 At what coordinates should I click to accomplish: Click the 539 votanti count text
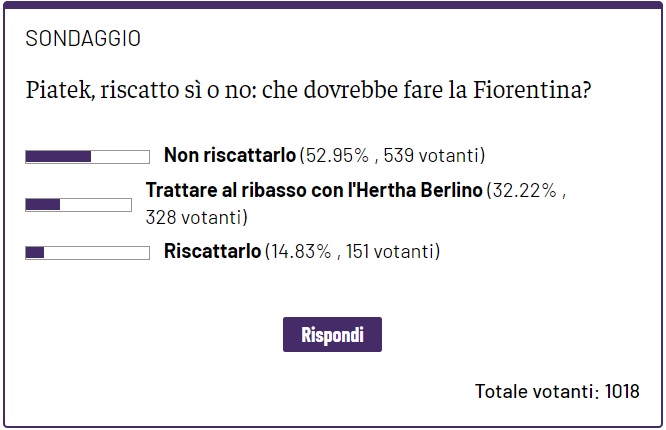[432, 156]
